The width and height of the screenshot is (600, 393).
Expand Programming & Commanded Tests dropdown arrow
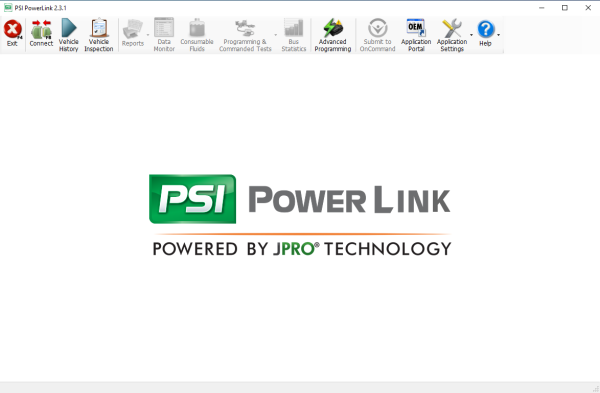tap(276, 35)
